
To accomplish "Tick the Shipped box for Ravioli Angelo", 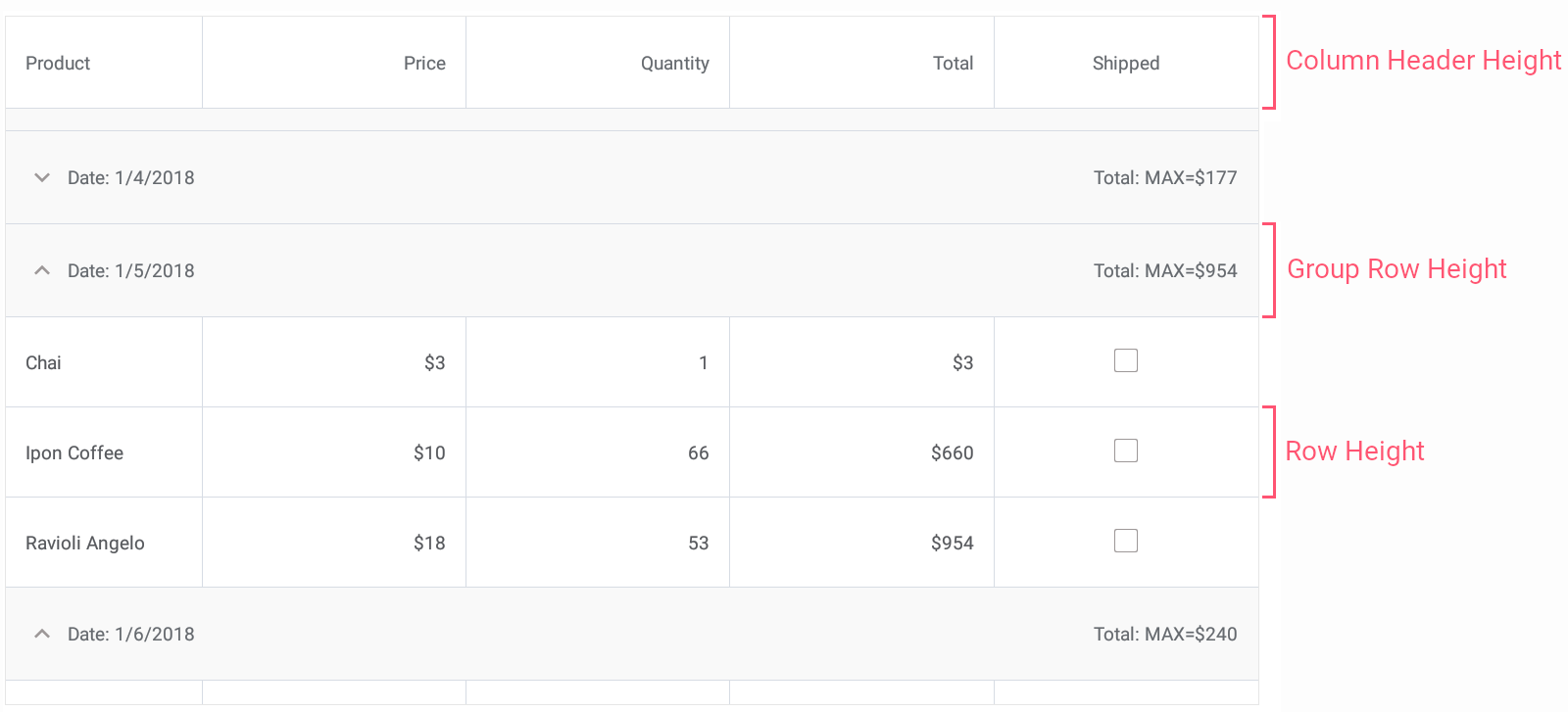I will tap(1126, 541).
